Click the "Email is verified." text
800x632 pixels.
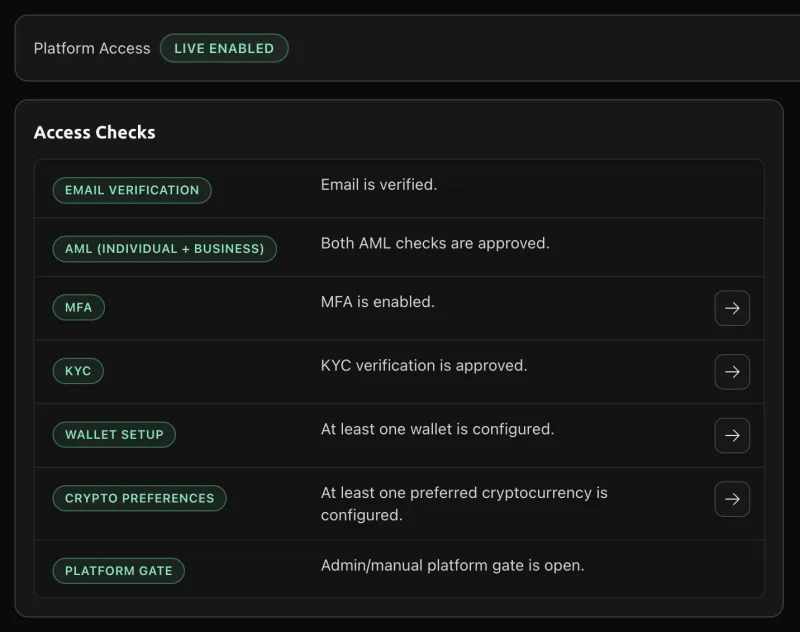pyautogui.click(x=378, y=184)
